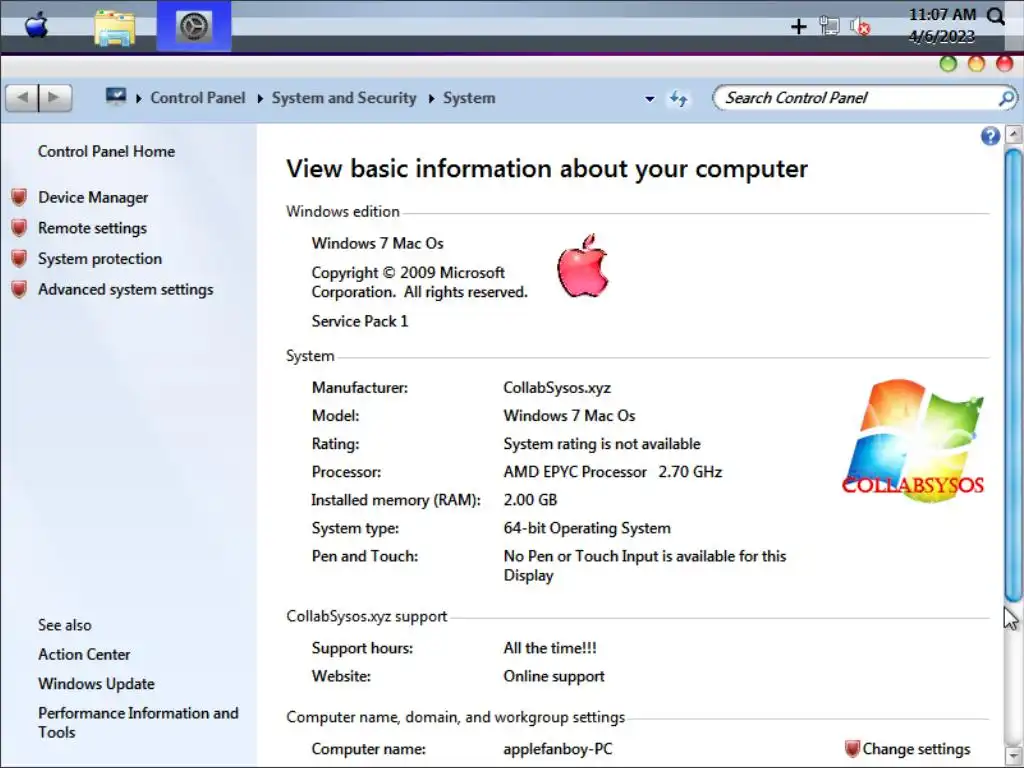Open Remote settings

coord(92,228)
